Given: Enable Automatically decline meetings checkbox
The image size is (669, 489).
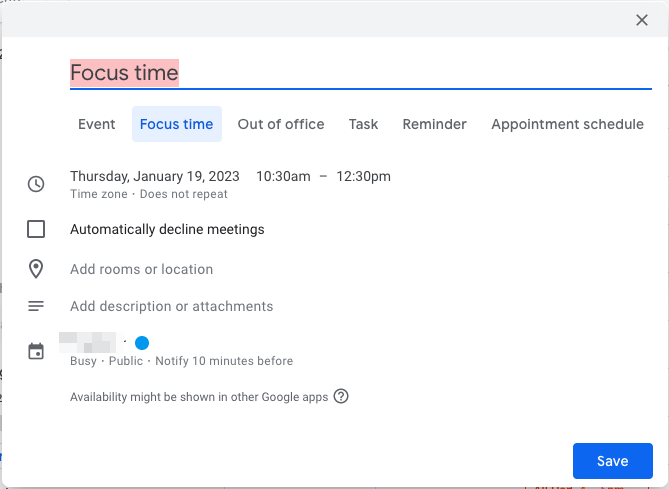Looking at the screenshot, I should click(x=36, y=229).
